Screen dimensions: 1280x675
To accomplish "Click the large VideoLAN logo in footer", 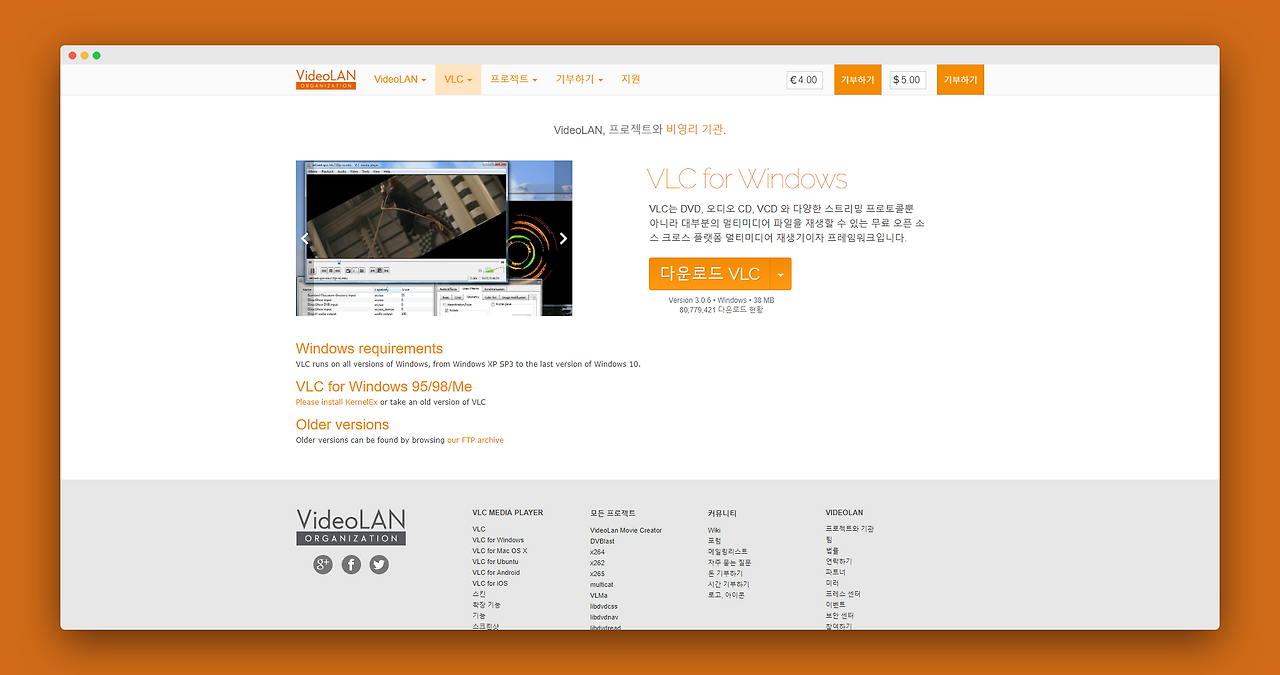I will pos(351,527).
